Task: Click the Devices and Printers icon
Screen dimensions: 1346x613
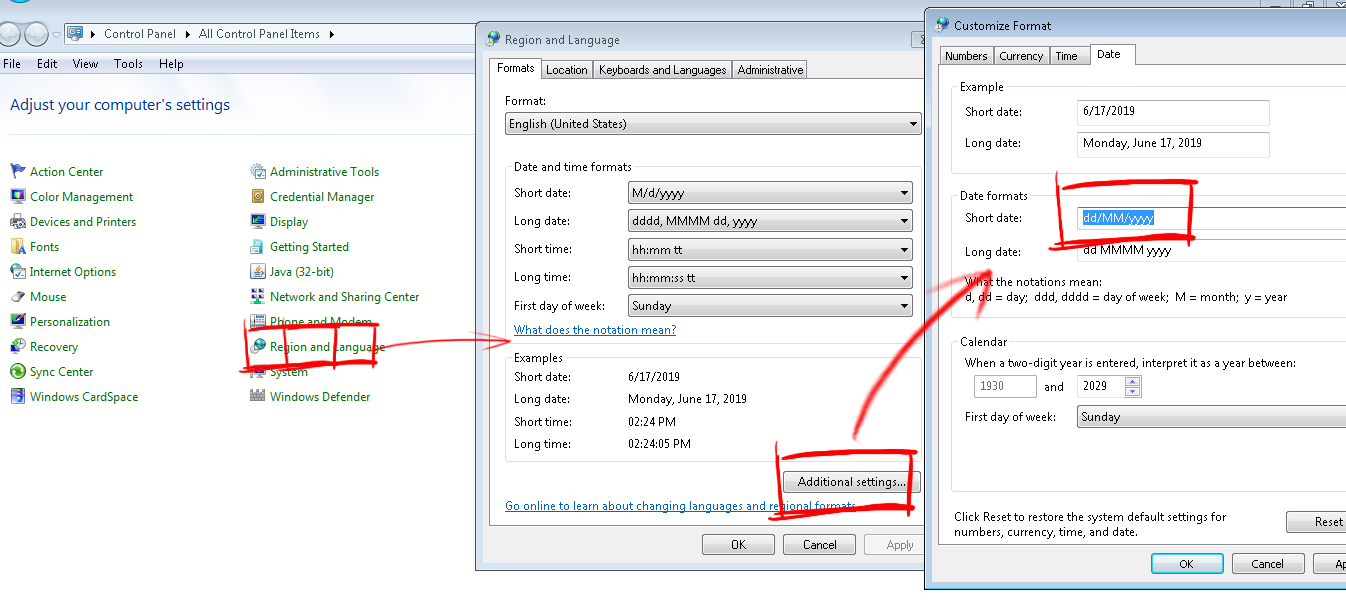Action: pos(17,222)
